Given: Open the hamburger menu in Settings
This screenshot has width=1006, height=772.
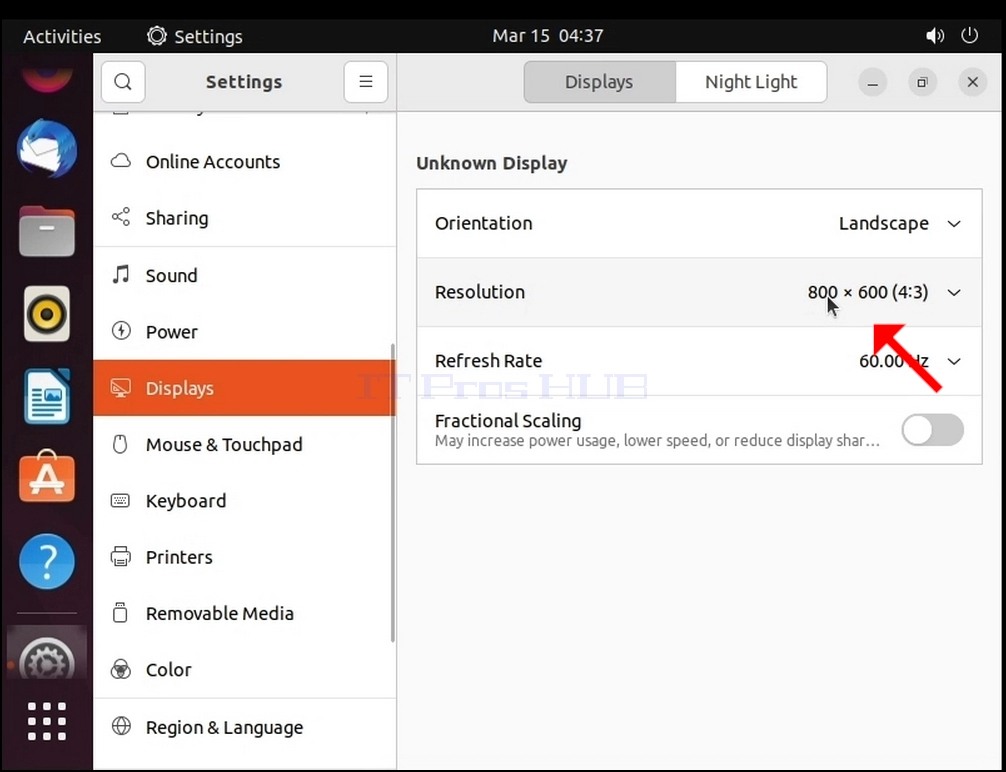Looking at the screenshot, I should click(x=366, y=82).
